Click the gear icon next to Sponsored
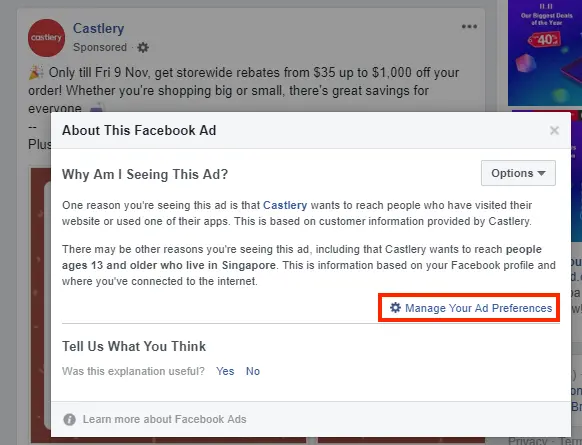The image size is (582, 445). click(x=143, y=48)
